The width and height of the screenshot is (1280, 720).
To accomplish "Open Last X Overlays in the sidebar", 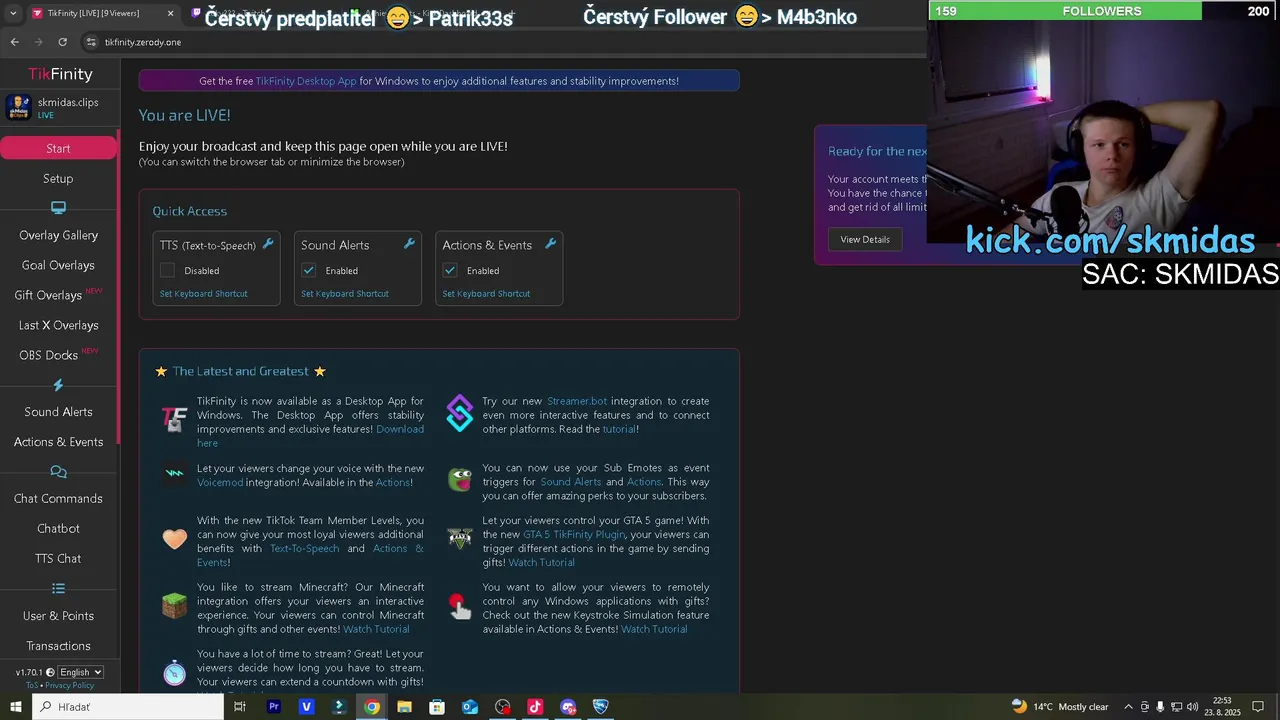I will click(x=58, y=325).
